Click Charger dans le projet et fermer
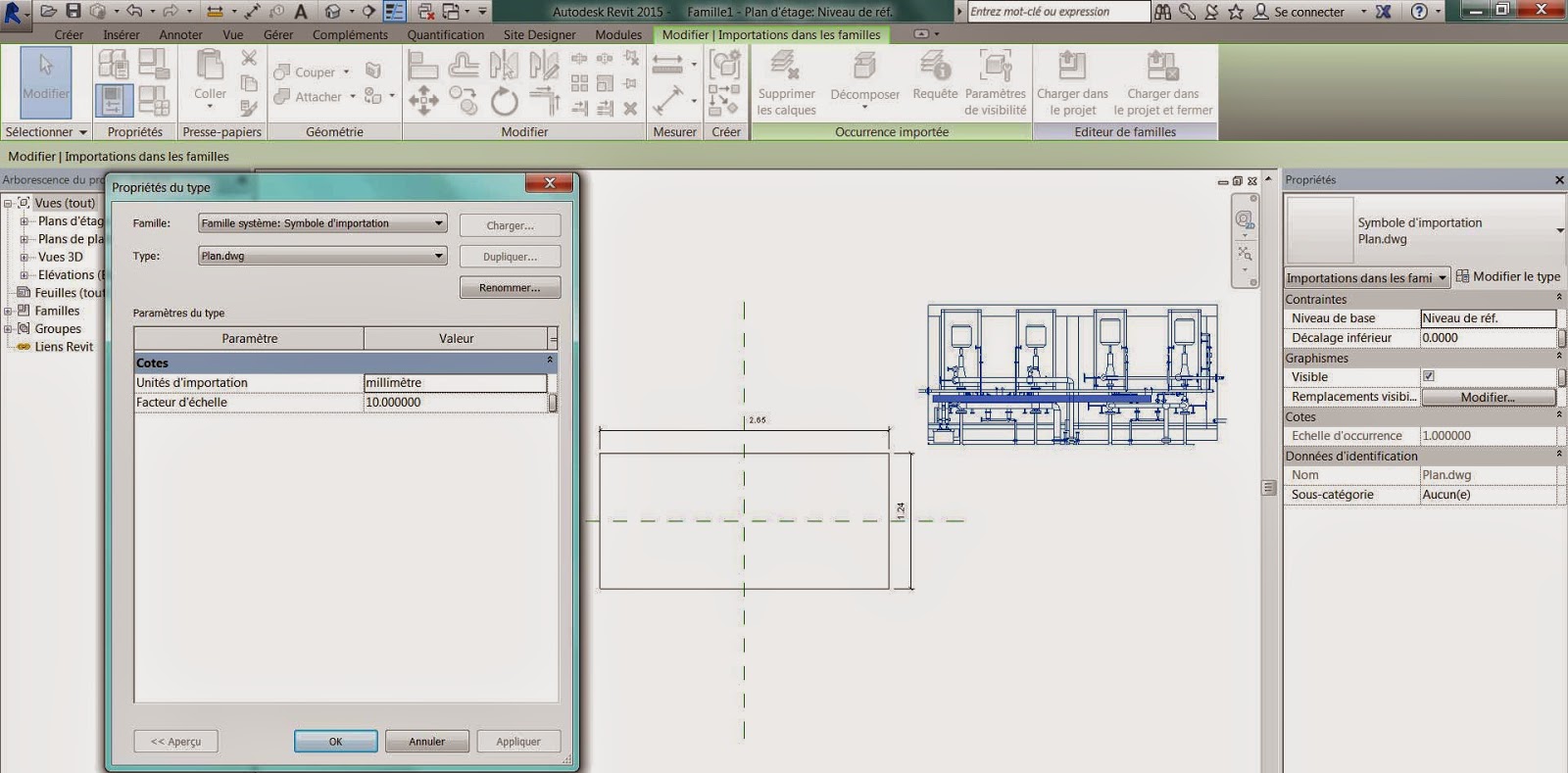The width and height of the screenshot is (1568, 773). pyautogui.click(x=1162, y=67)
